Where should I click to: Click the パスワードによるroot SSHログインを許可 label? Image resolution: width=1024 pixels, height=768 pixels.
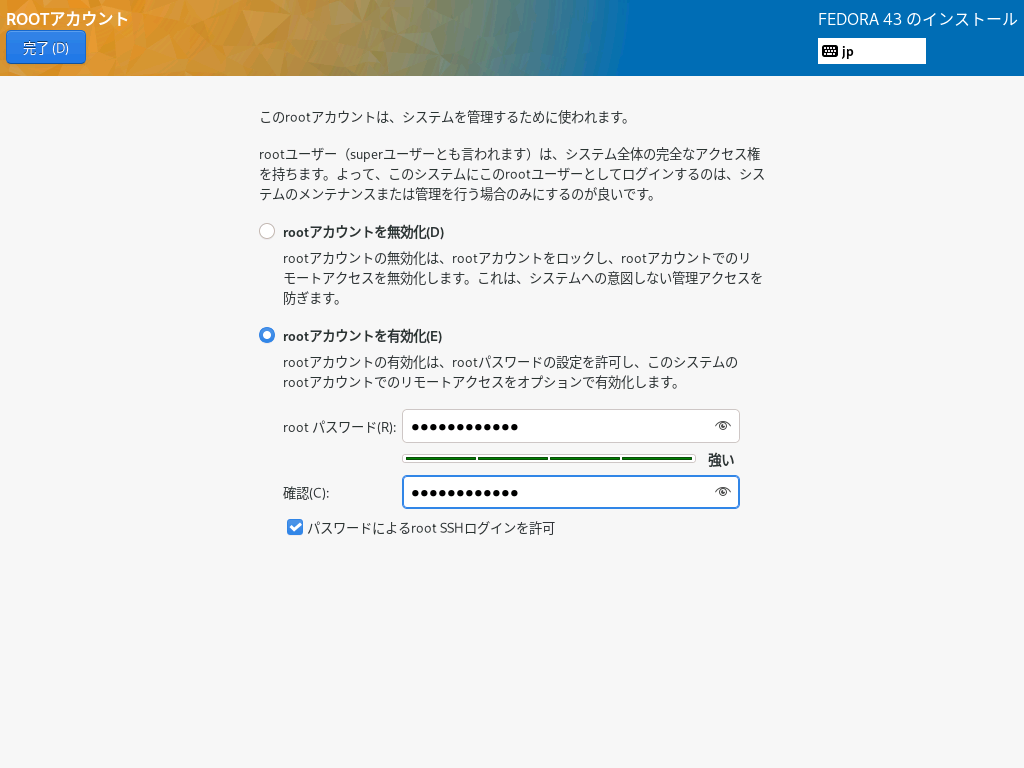coord(431,528)
